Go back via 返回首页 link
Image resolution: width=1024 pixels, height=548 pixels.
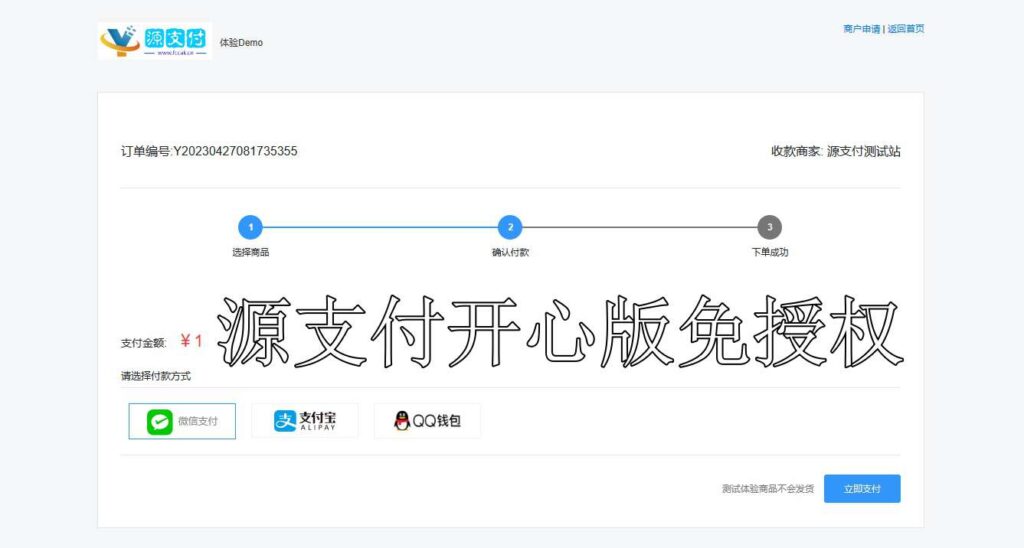[905, 29]
